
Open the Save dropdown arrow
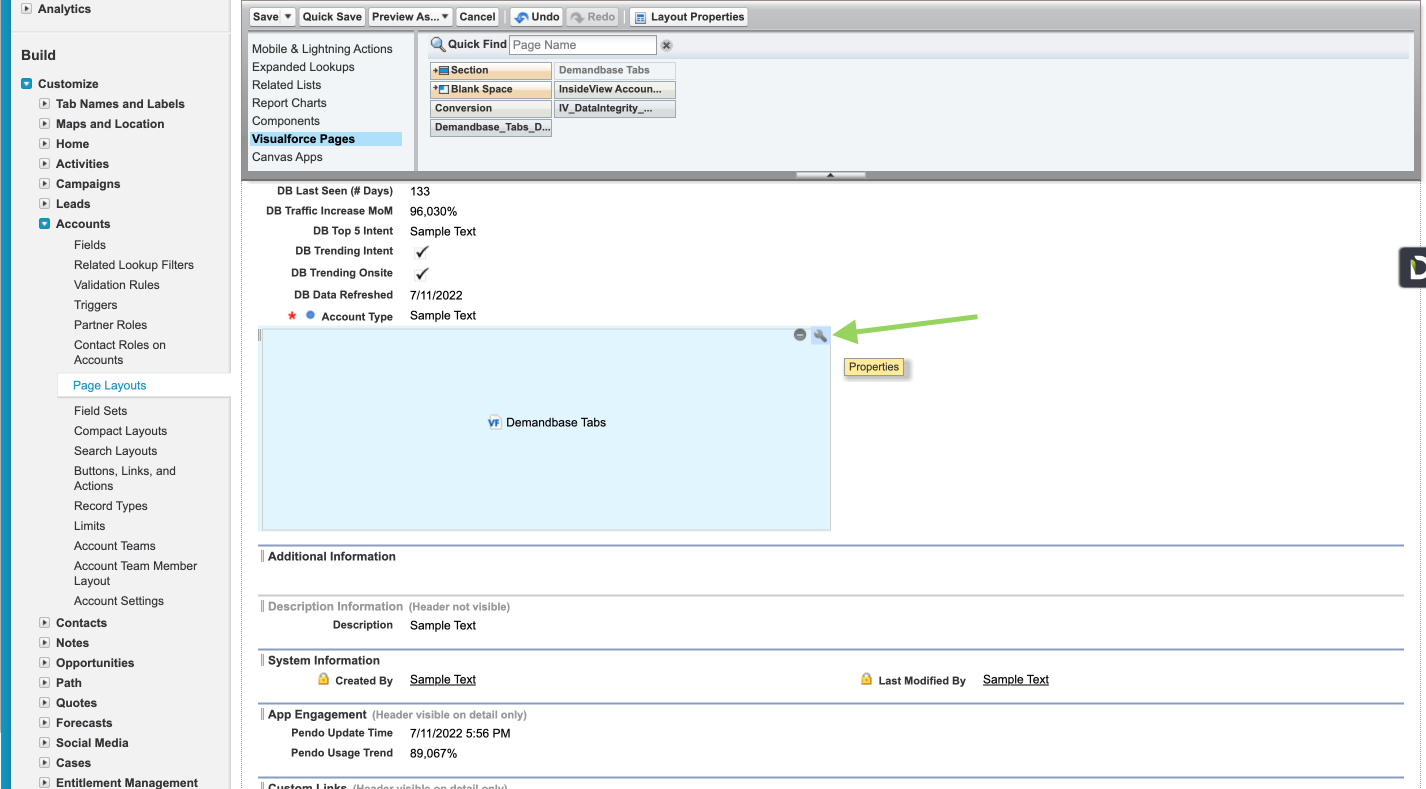(x=289, y=17)
